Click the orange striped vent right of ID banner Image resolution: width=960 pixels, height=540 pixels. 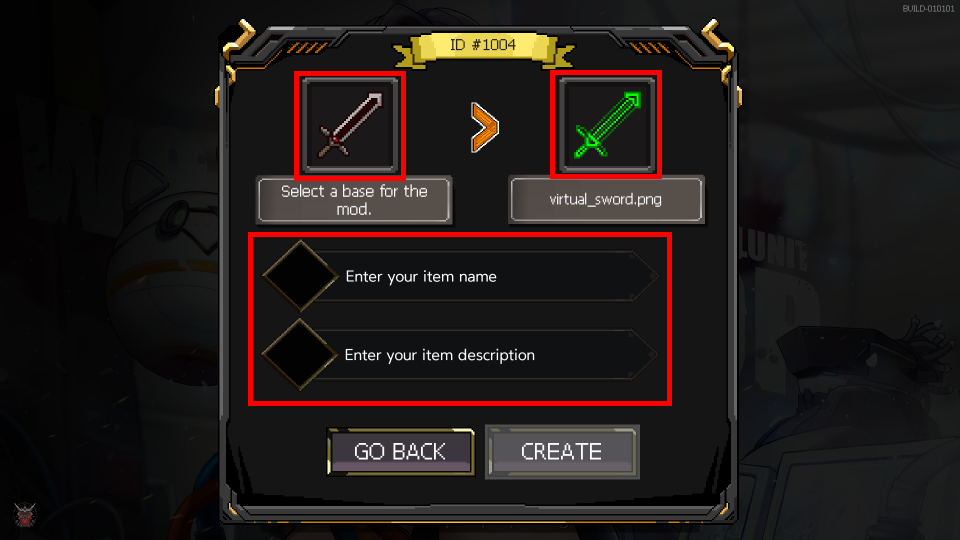[x=649, y=47]
